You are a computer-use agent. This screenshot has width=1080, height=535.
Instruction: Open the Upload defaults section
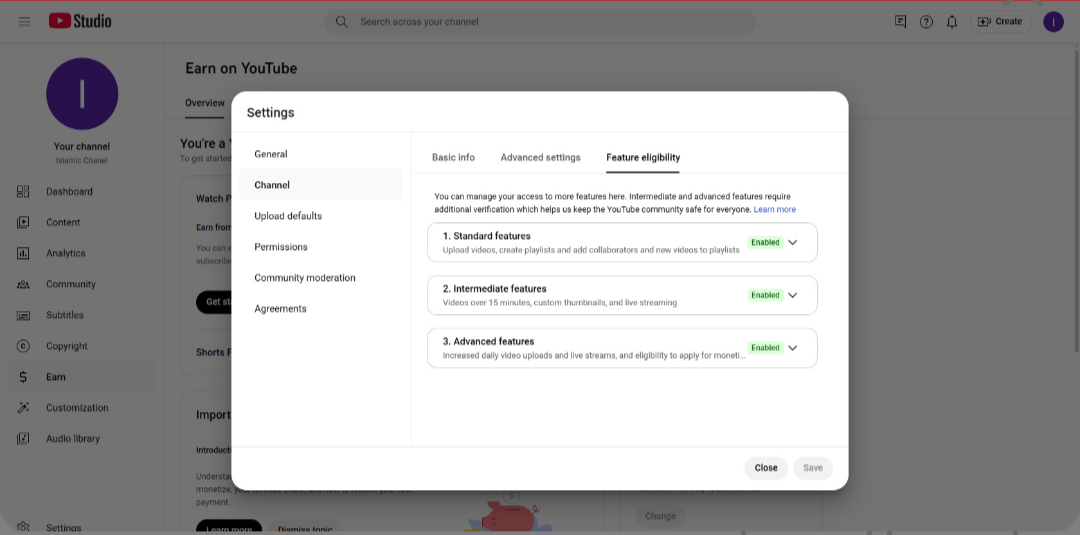pos(321,216)
